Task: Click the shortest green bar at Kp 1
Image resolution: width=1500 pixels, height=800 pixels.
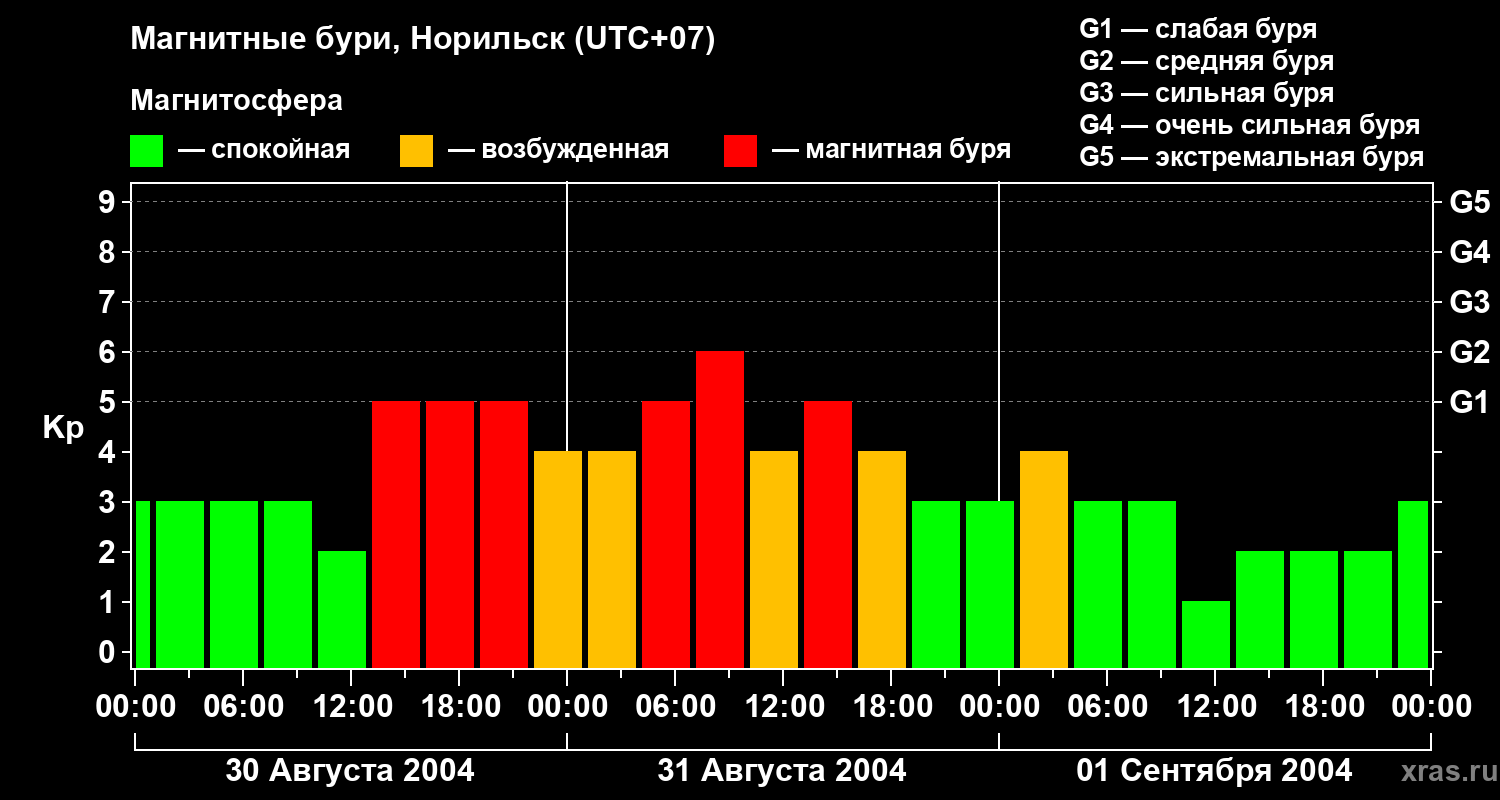Action: coord(1206,635)
